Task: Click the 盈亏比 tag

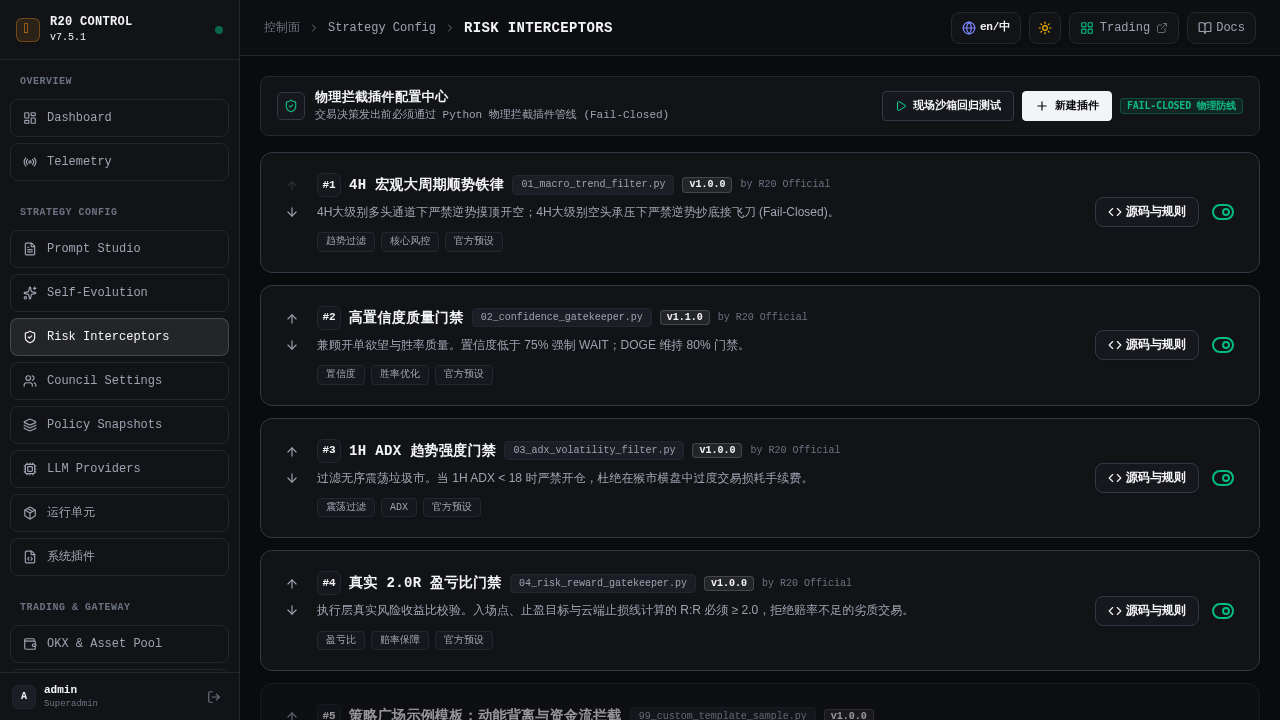Action: click(x=341, y=641)
